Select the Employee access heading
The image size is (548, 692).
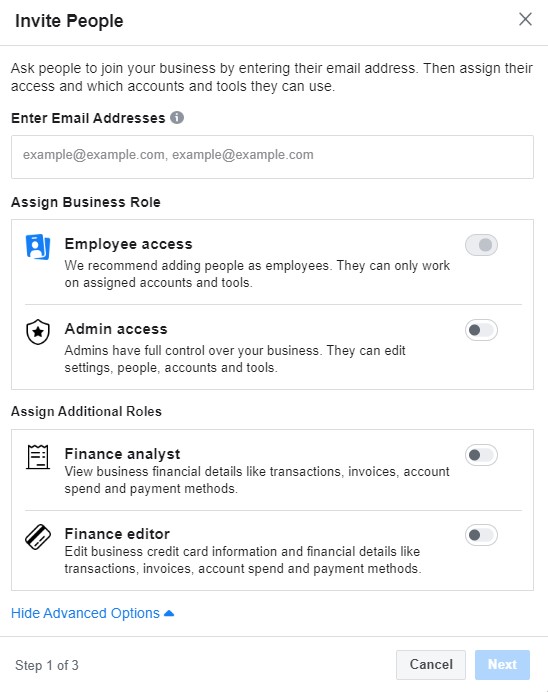click(128, 244)
